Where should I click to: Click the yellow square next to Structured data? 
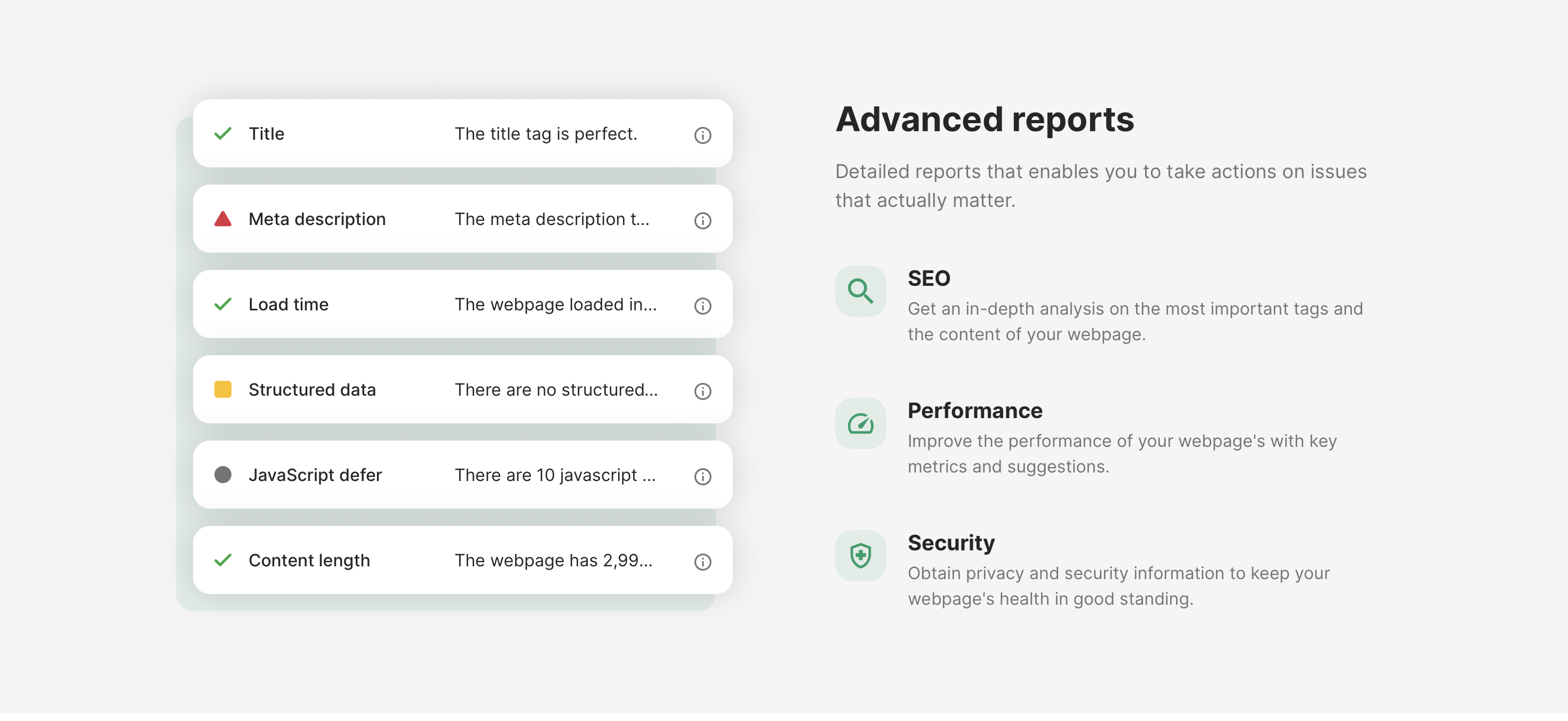223,389
